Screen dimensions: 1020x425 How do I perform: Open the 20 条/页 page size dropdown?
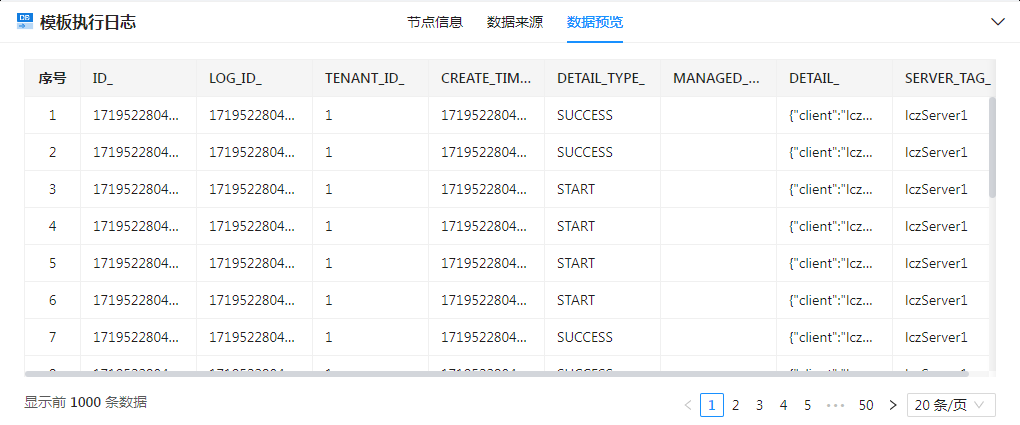click(x=951, y=405)
